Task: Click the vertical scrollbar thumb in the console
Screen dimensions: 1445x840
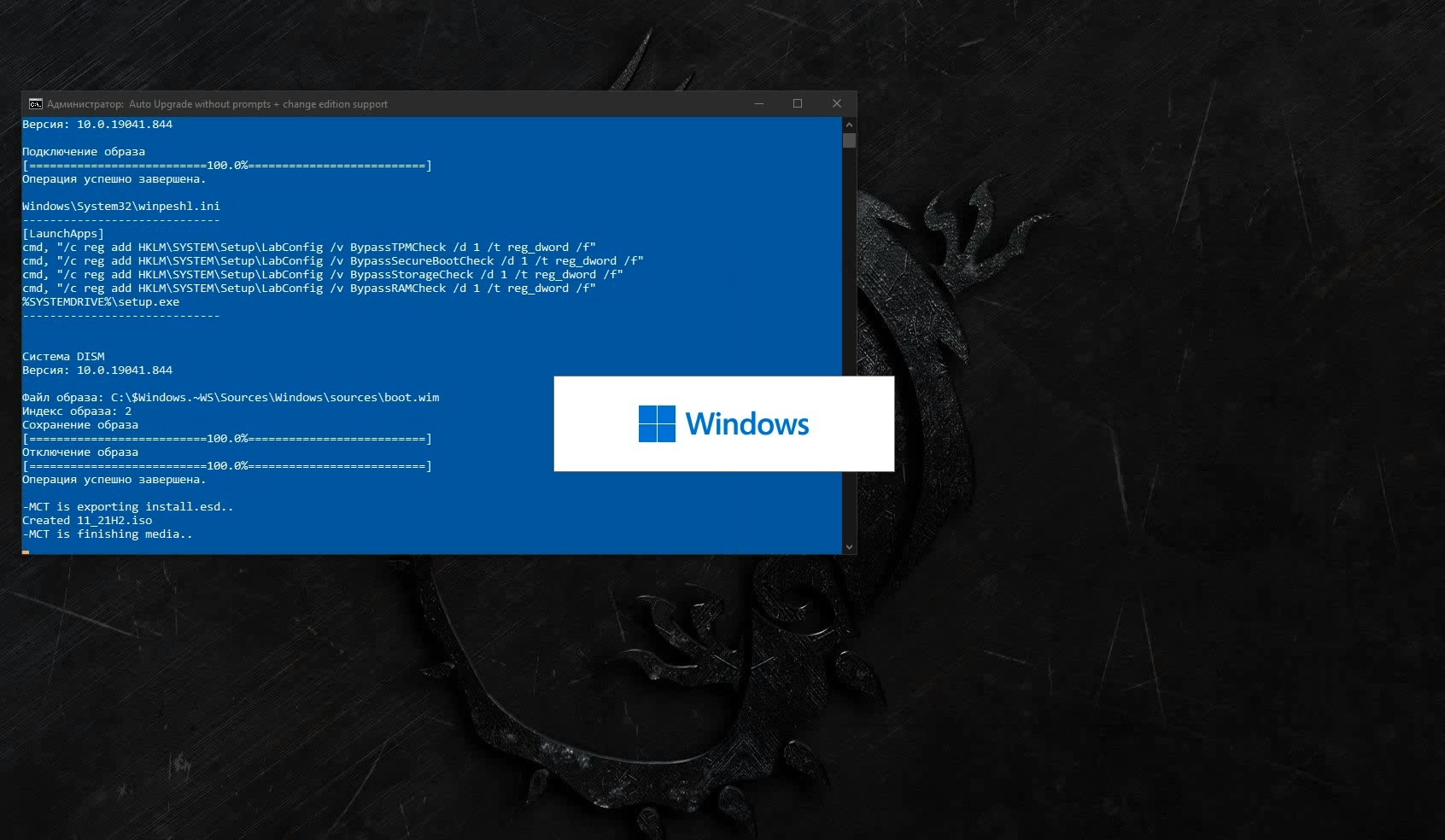Action: point(849,141)
